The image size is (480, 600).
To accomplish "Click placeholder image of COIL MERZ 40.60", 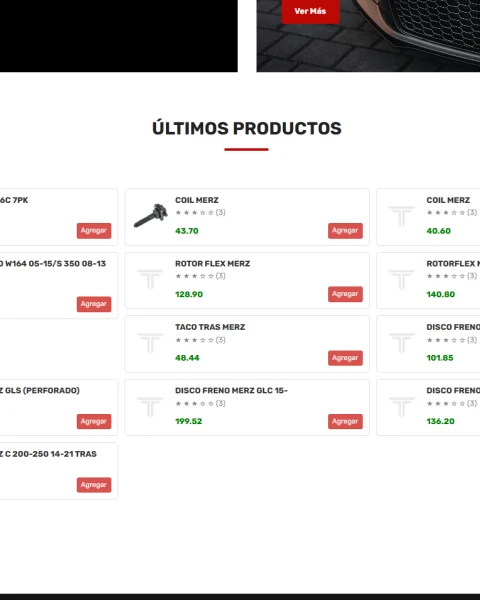I will pyautogui.click(x=402, y=216).
